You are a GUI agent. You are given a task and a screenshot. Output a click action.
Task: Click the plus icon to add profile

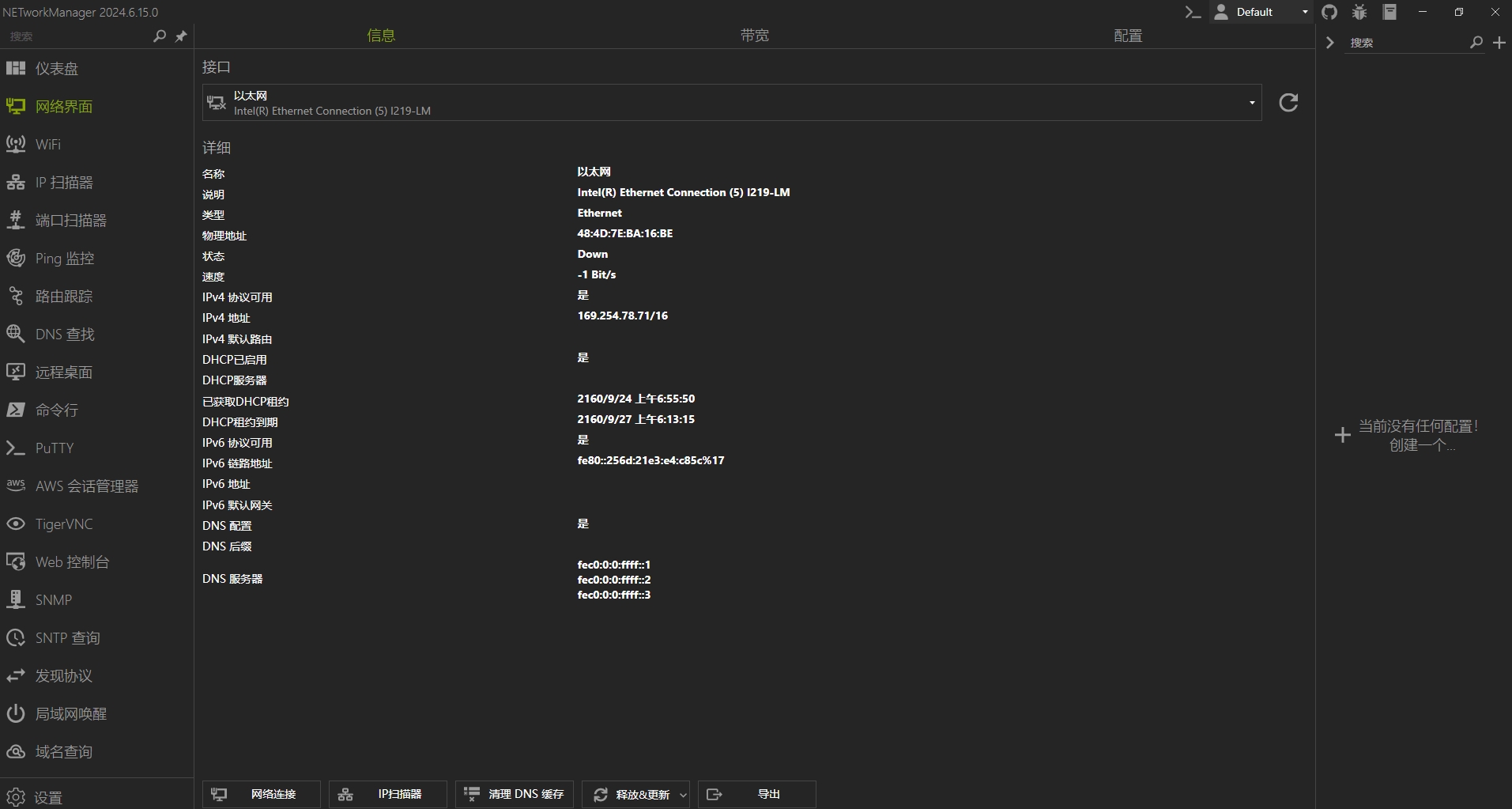pyautogui.click(x=1499, y=43)
